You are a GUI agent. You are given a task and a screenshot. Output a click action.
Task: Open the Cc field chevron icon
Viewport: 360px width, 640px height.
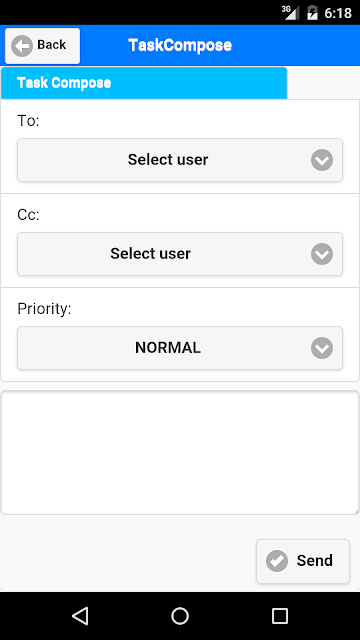pos(322,254)
